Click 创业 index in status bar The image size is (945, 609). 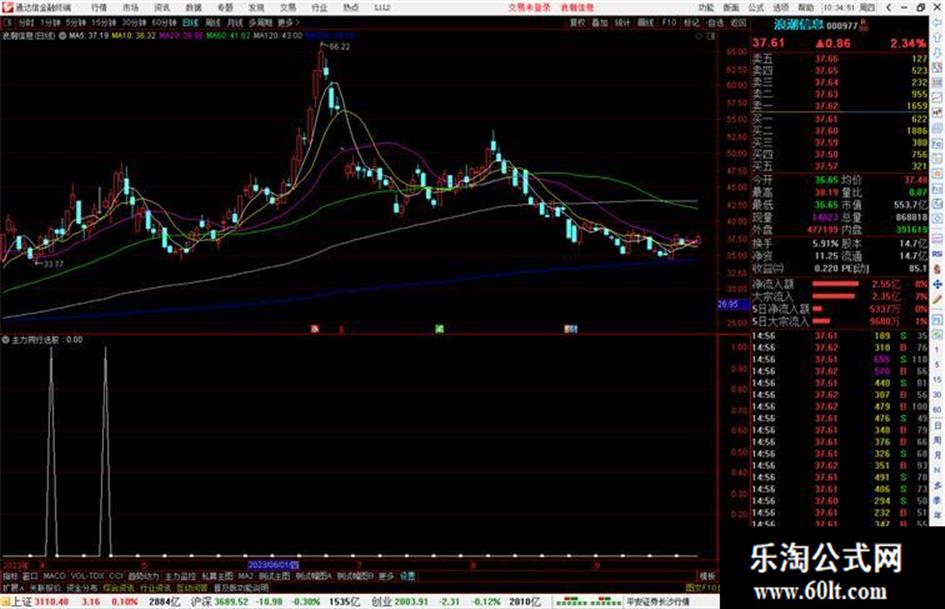(381, 602)
